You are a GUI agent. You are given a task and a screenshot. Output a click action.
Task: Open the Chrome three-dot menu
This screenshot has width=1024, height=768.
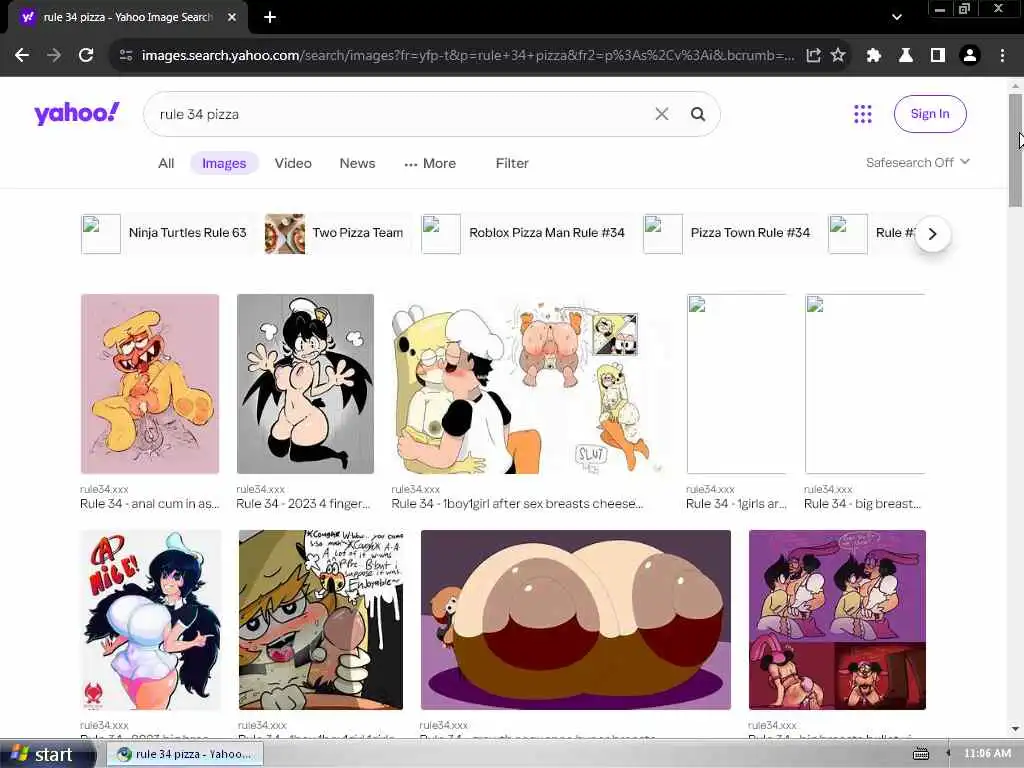pos(1002,56)
